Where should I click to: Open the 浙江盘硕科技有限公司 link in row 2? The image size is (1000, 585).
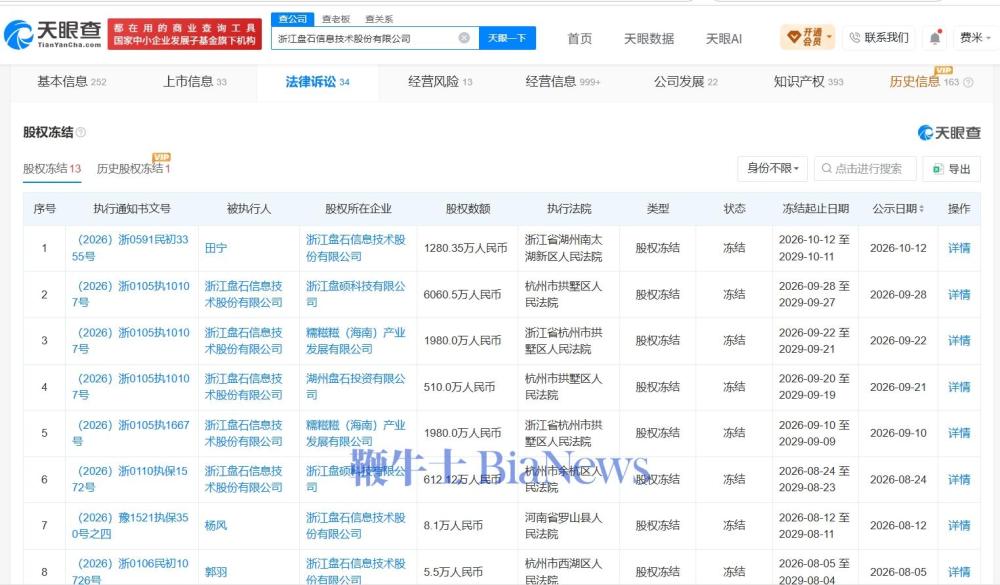[356, 294]
